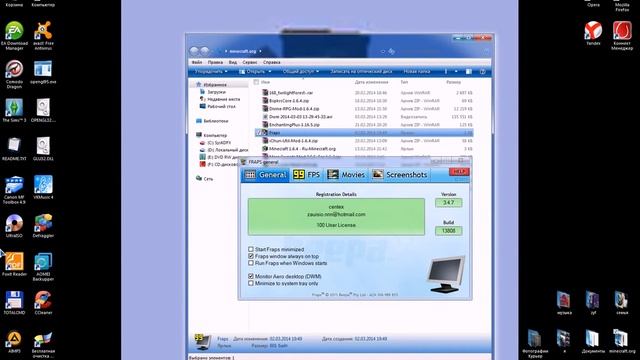
Task: Open the Фотографии desktop folder
Action: click(535, 344)
